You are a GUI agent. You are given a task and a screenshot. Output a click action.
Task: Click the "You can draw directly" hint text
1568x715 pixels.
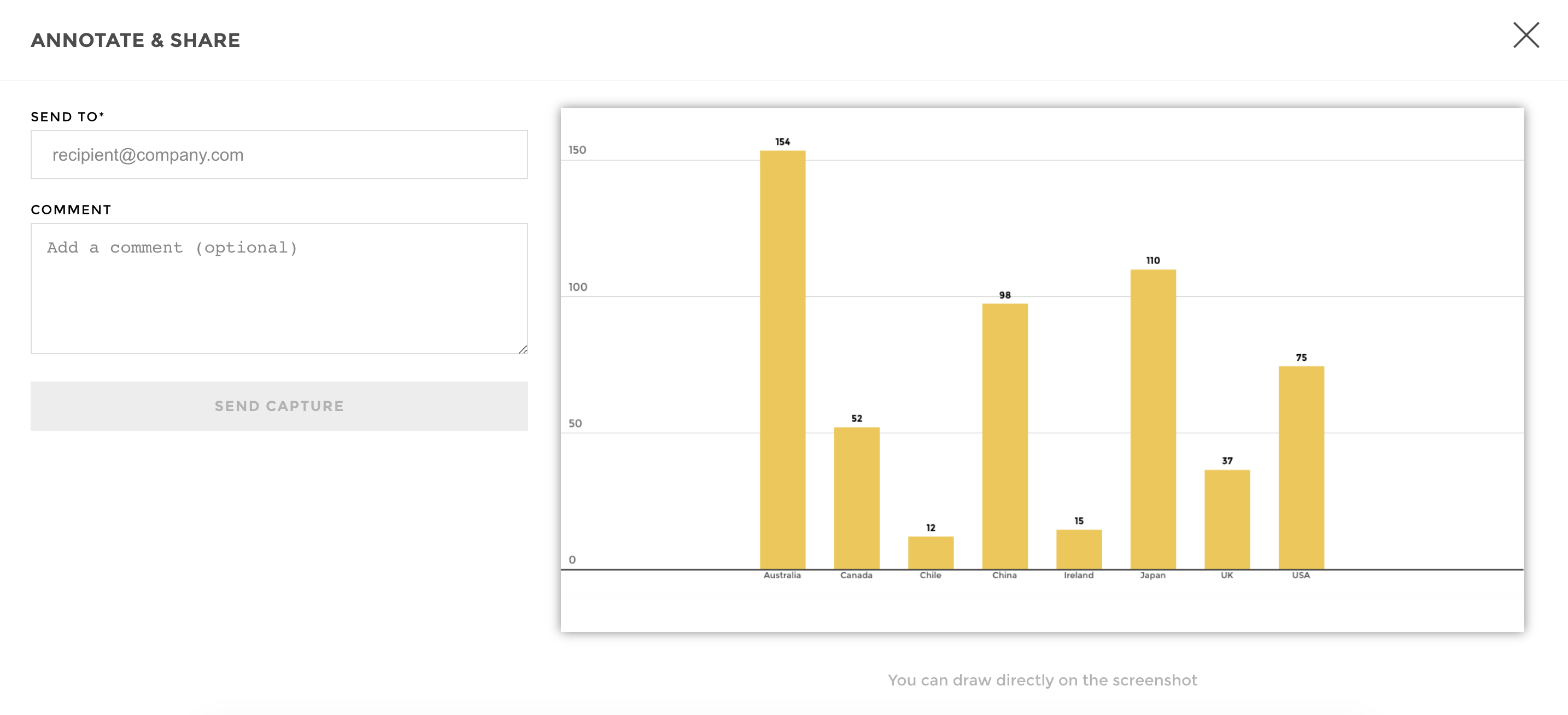click(x=1042, y=679)
